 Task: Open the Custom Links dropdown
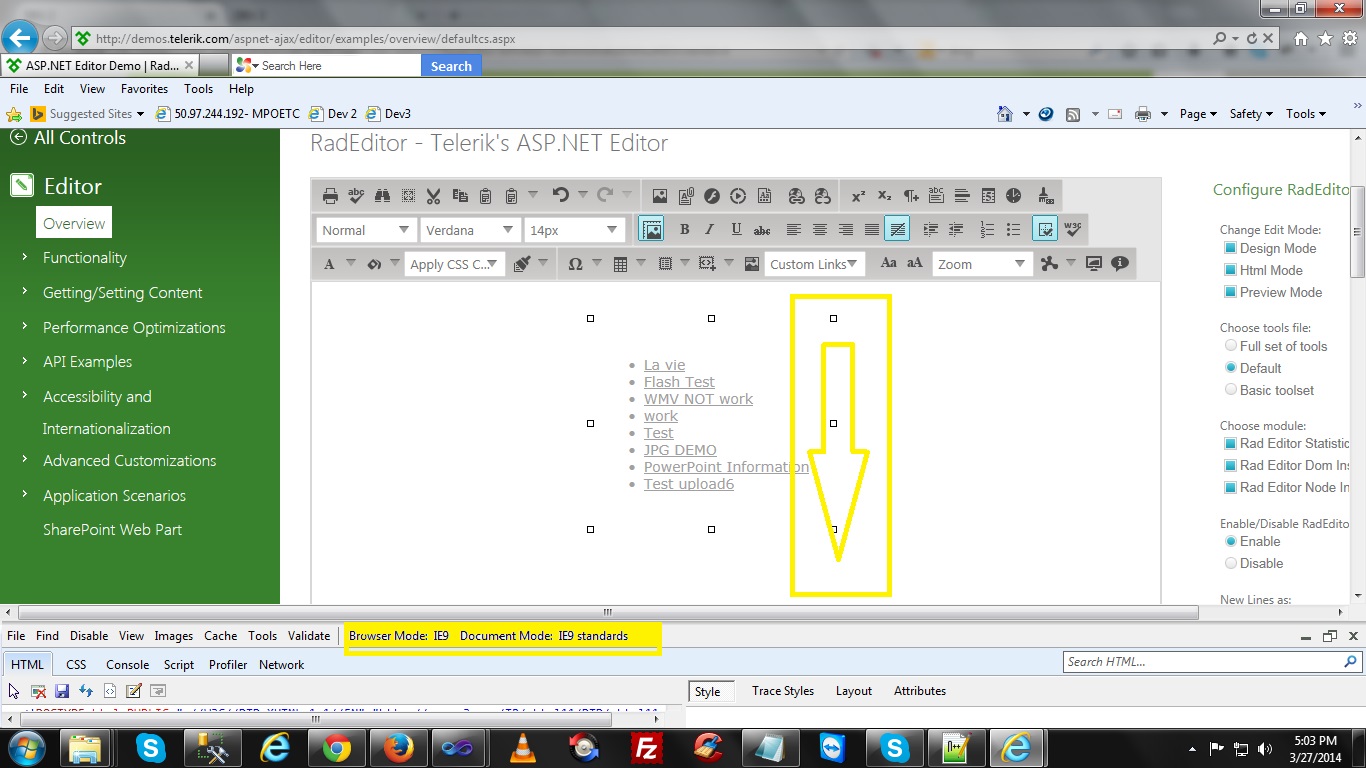pyautogui.click(x=815, y=264)
